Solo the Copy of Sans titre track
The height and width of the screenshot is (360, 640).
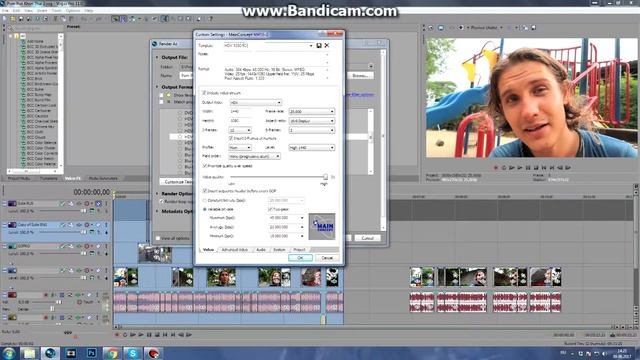click(106, 225)
